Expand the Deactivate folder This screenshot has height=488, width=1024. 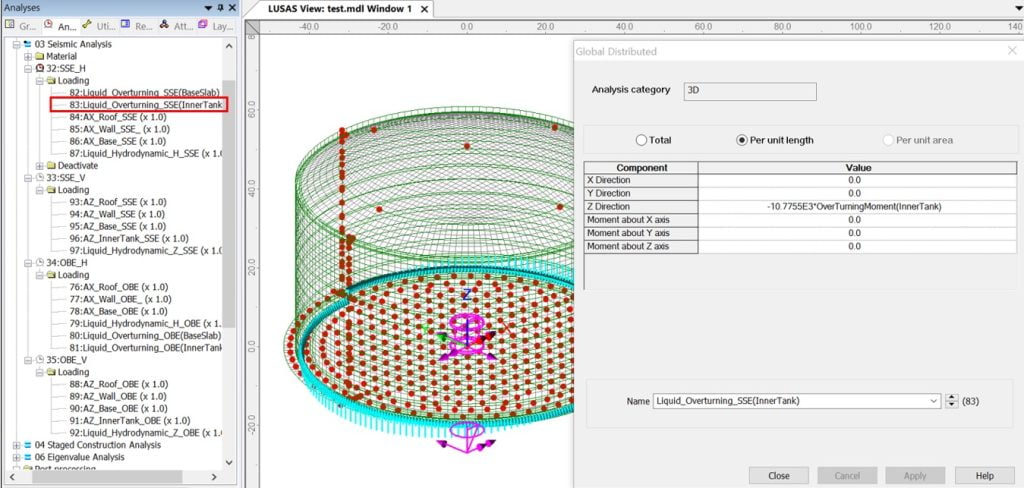(x=39, y=165)
